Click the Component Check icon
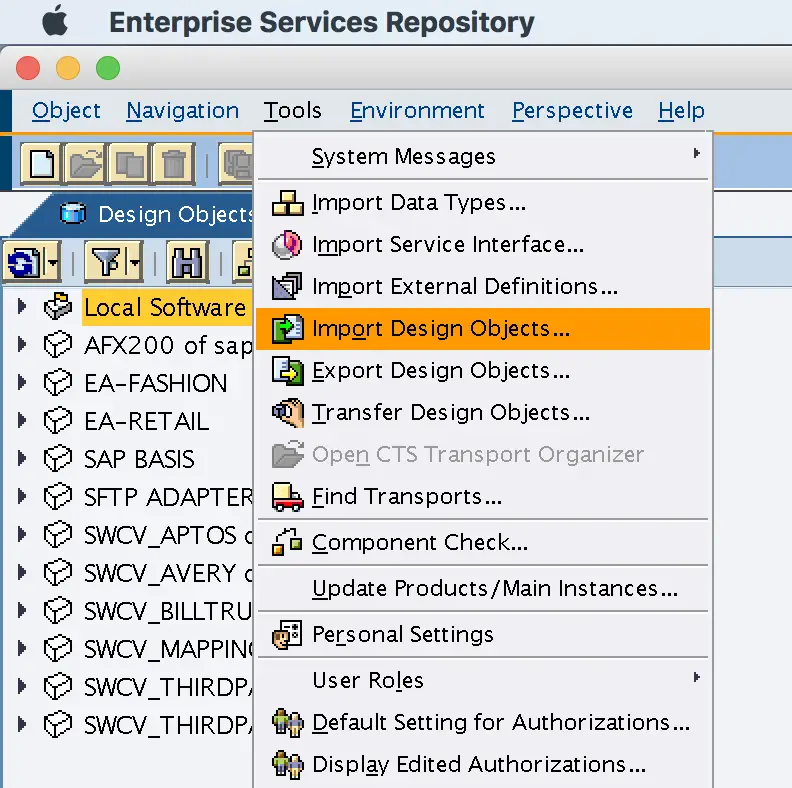The image size is (792, 788). 287,543
